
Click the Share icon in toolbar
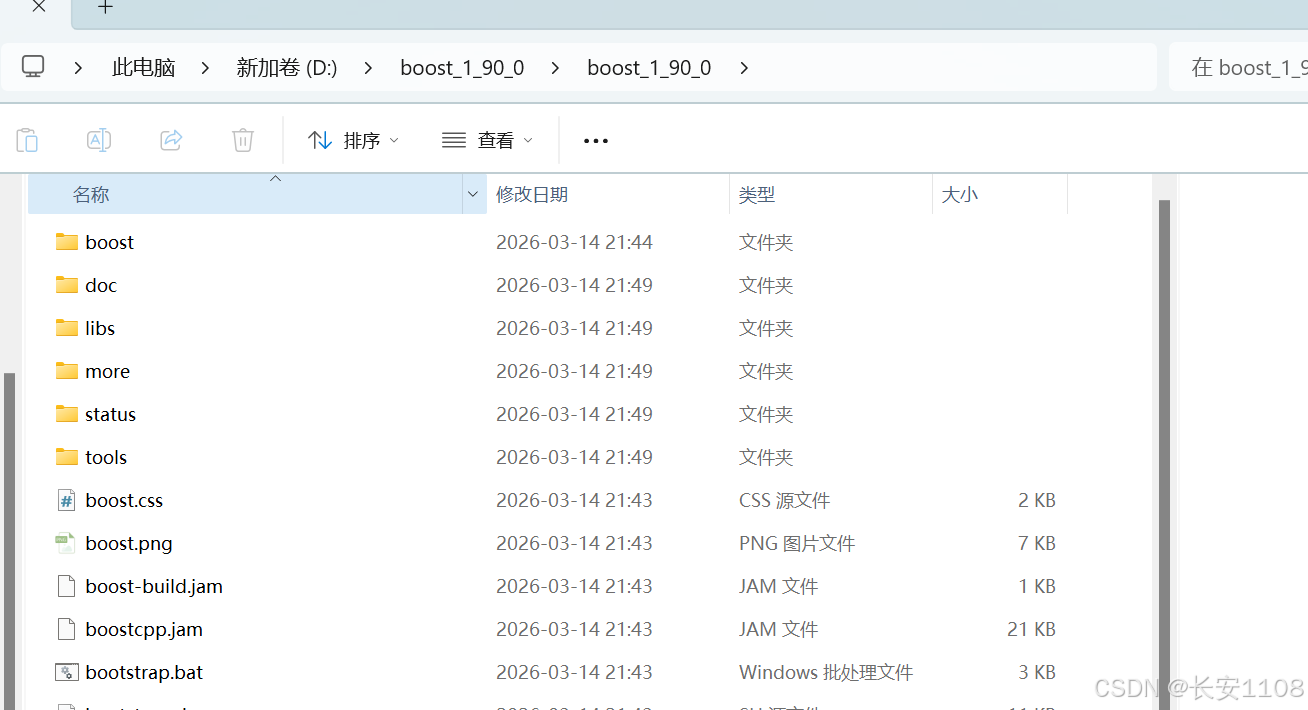coord(171,140)
